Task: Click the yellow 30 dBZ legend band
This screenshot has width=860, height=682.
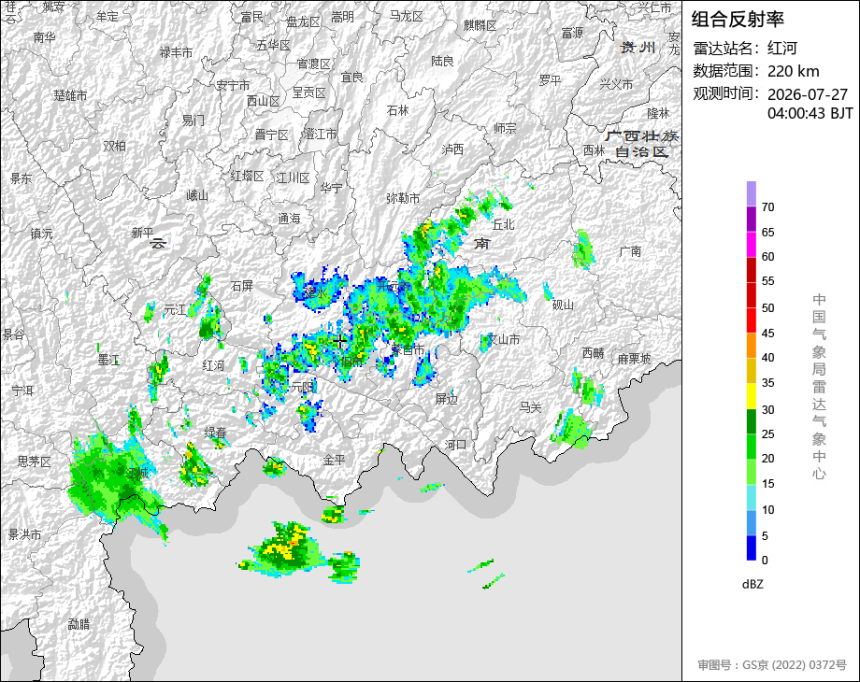Action: (751, 396)
